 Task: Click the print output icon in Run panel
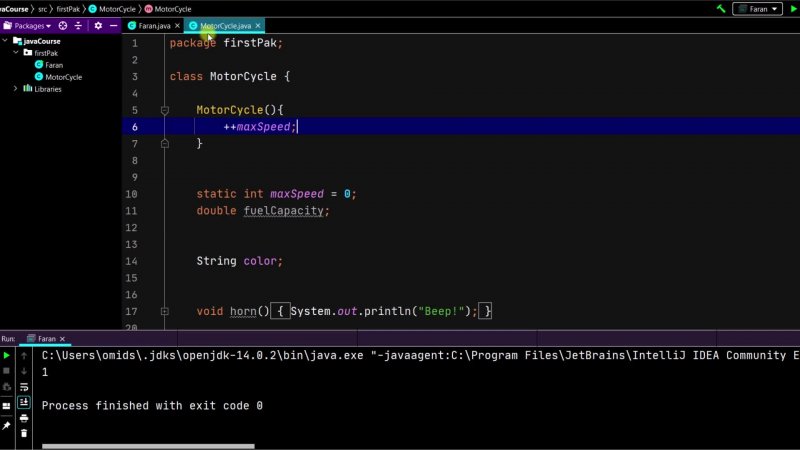[x=24, y=418]
